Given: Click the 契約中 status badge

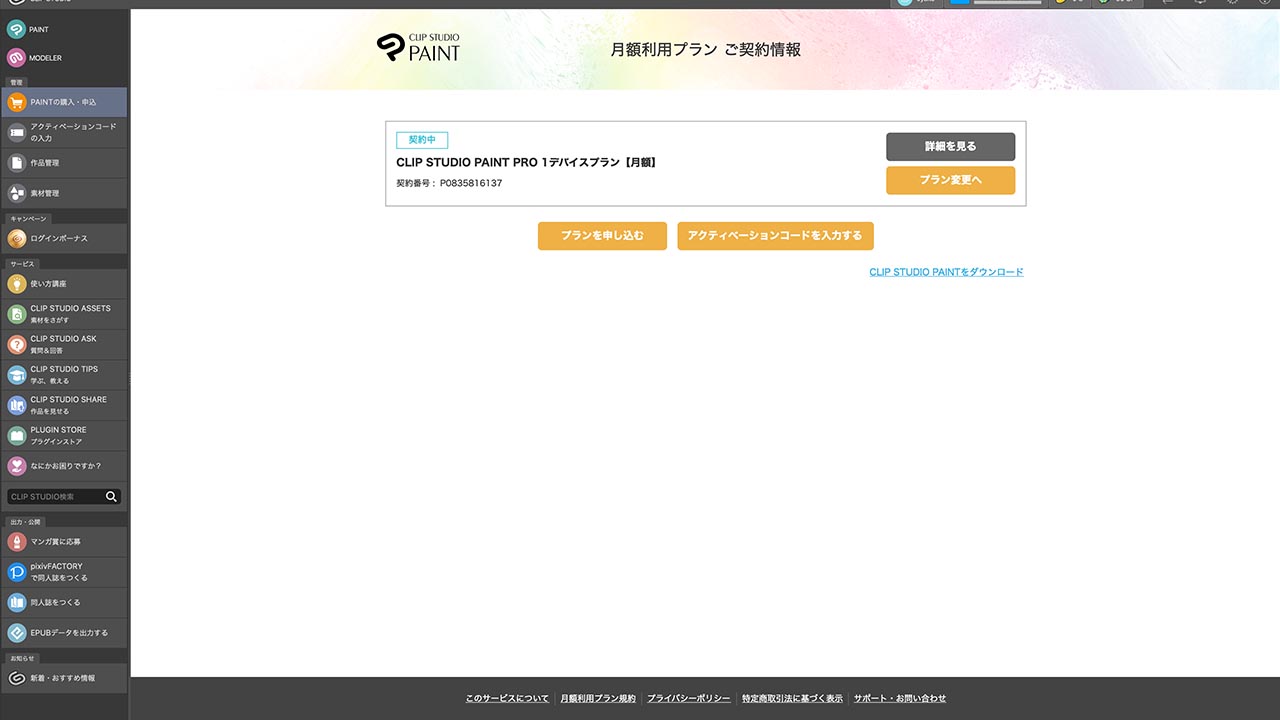Looking at the screenshot, I should (x=422, y=140).
